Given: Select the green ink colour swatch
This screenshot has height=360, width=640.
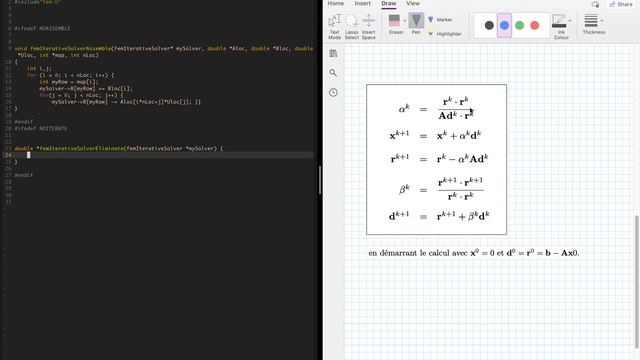Looking at the screenshot, I should pos(520,25).
